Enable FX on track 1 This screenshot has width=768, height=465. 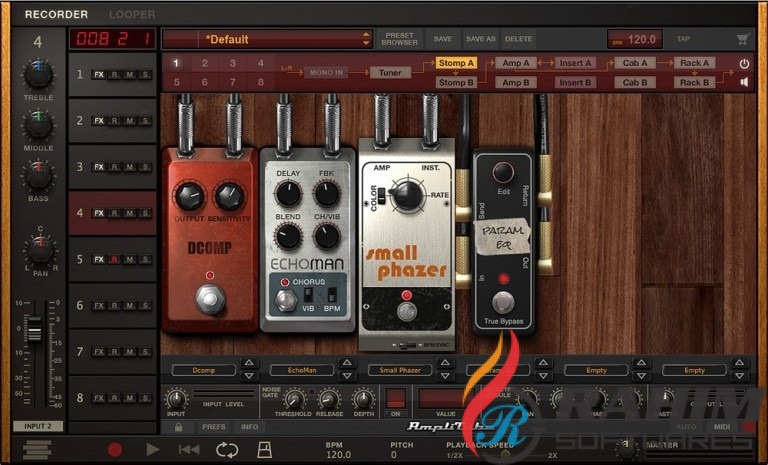point(99,75)
